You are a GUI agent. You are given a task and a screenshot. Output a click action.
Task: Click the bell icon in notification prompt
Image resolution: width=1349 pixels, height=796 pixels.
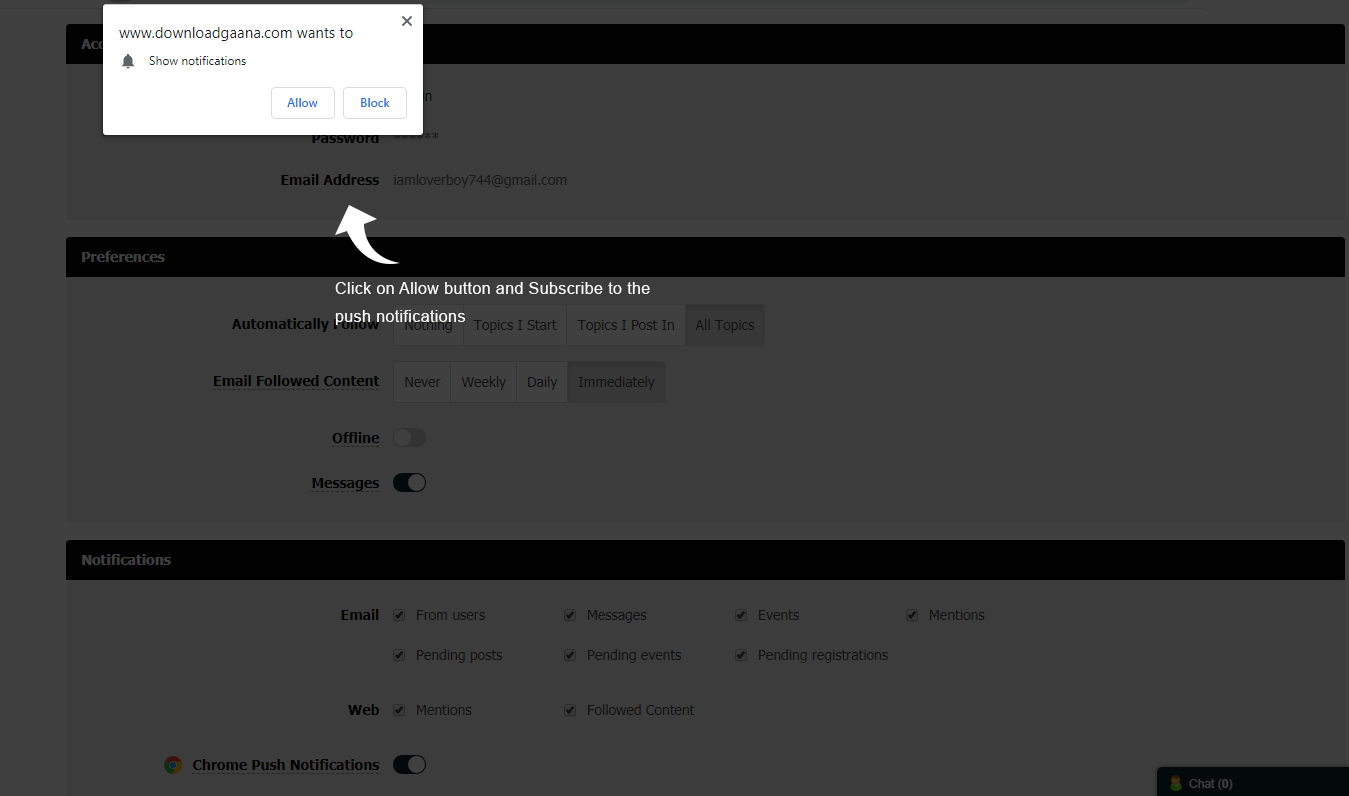128,61
